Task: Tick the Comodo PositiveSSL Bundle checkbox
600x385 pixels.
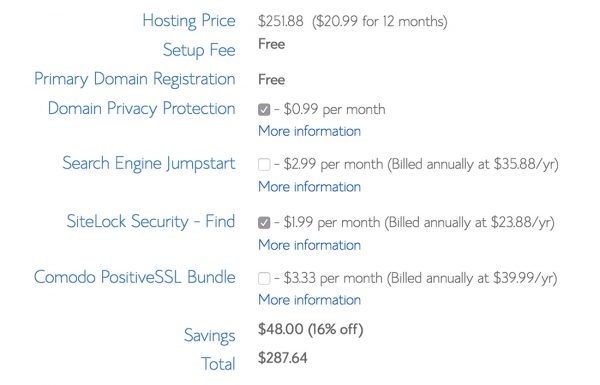Action: point(264,278)
